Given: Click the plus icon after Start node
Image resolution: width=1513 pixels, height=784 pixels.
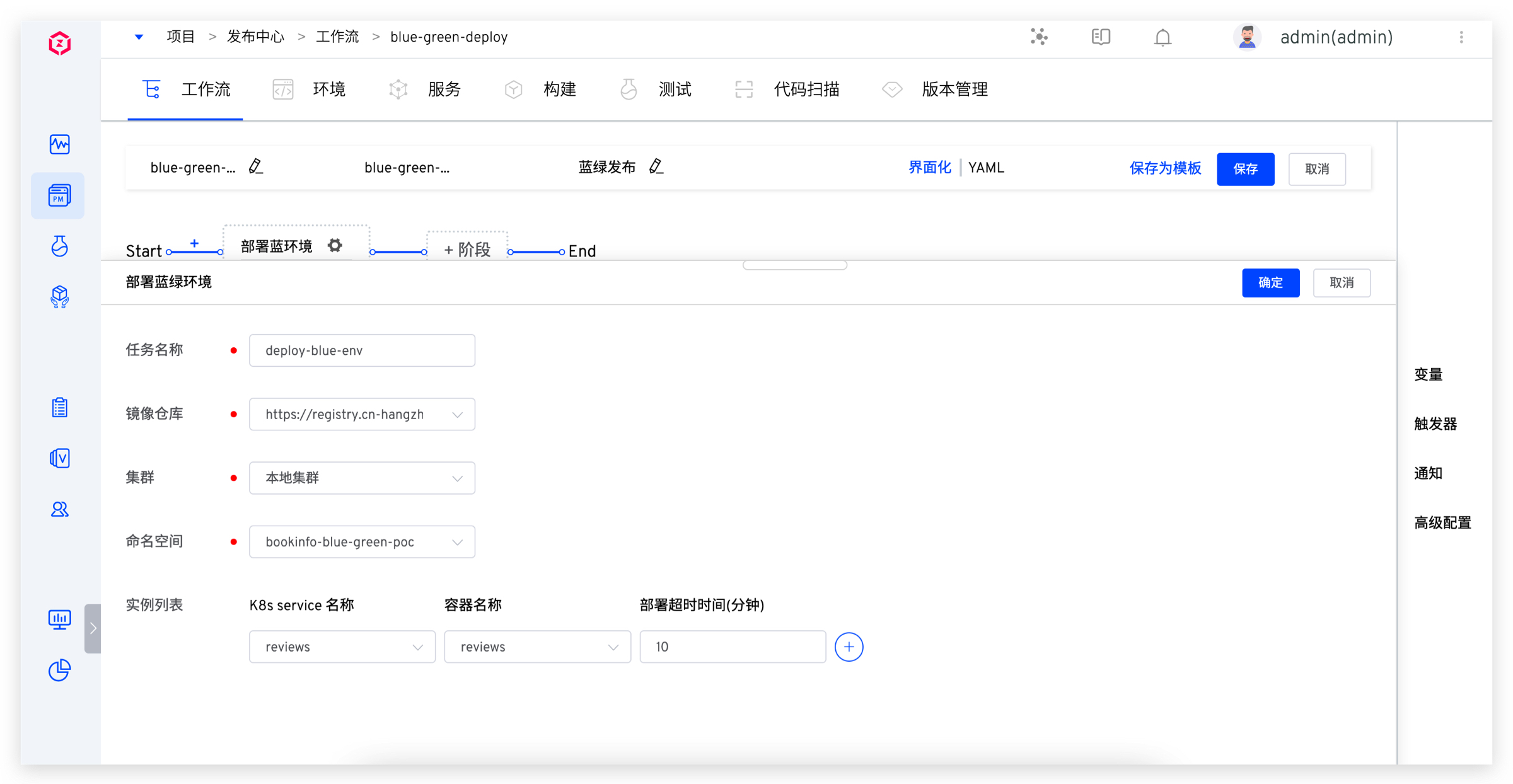Looking at the screenshot, I should pos(194,243).
